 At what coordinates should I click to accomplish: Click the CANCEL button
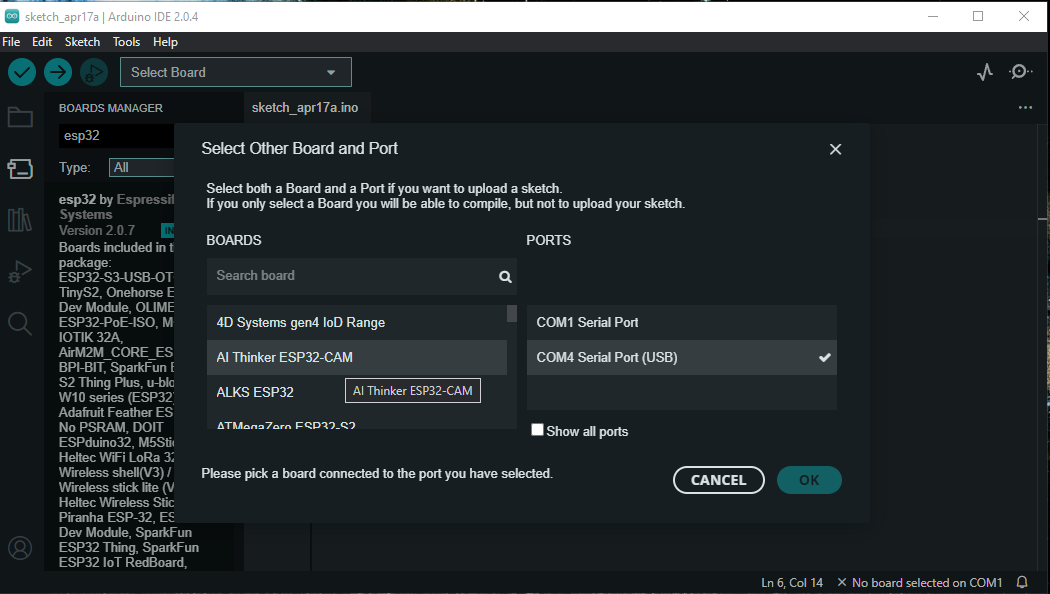719,480
